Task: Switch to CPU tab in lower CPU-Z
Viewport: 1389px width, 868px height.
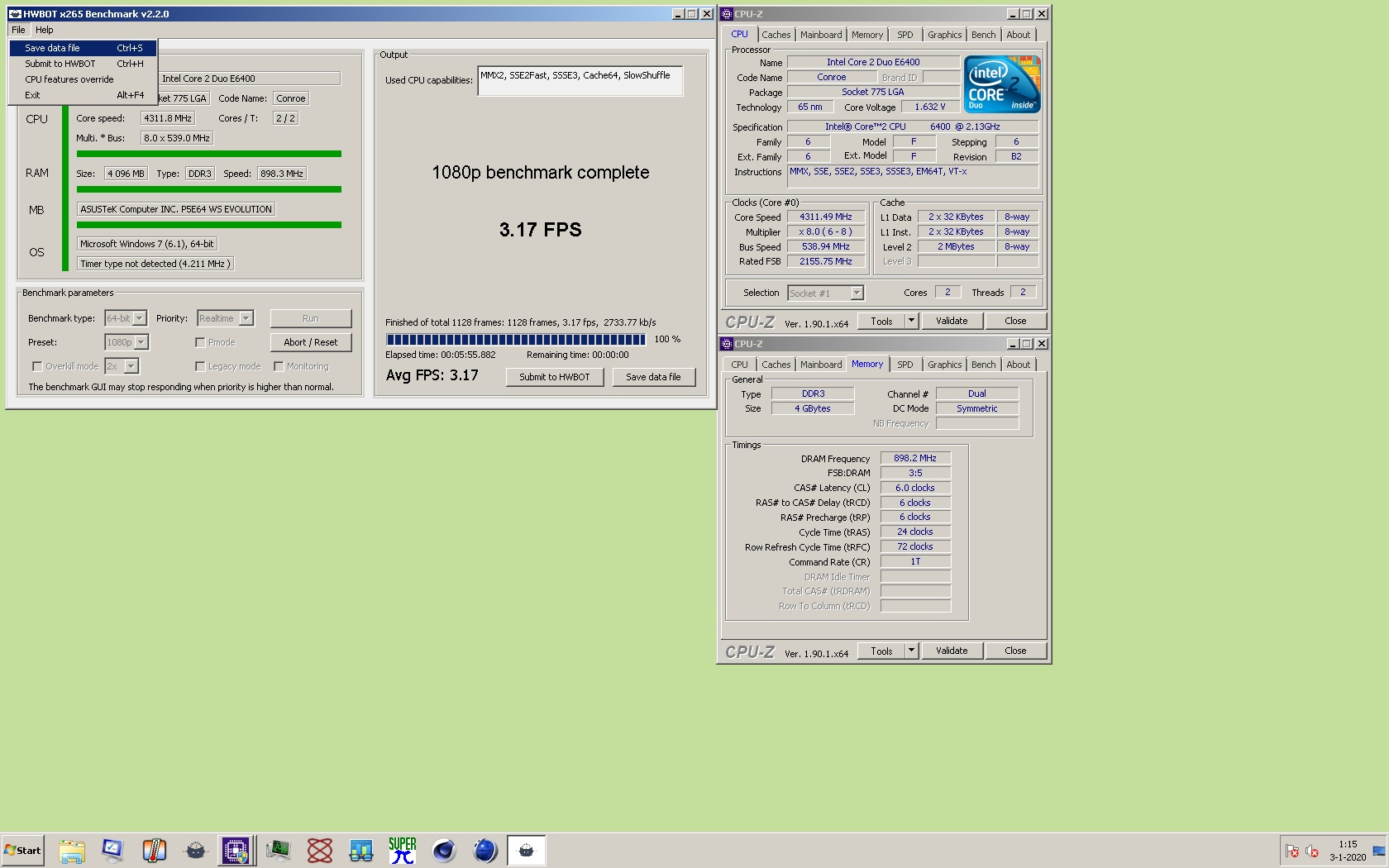Action: click(739, 365)
